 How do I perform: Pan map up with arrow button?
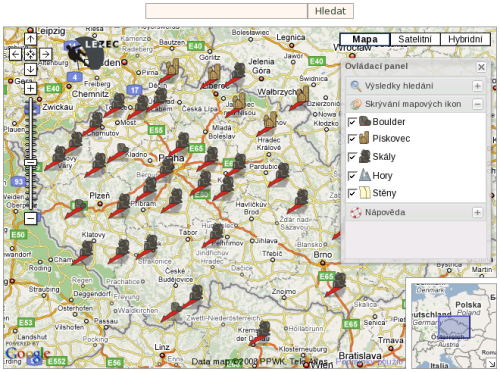click(x=30, y=39)
